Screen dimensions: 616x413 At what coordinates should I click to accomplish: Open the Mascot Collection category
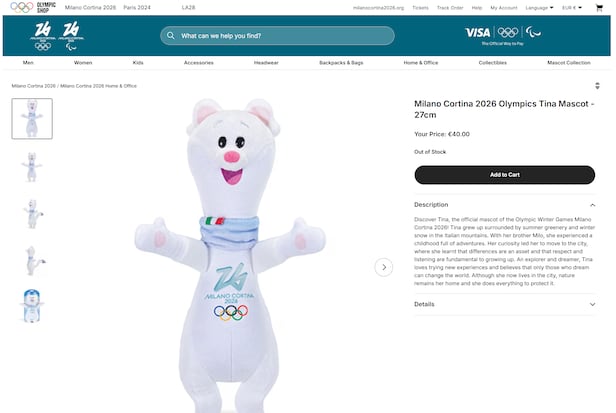(x=568, y=62)
